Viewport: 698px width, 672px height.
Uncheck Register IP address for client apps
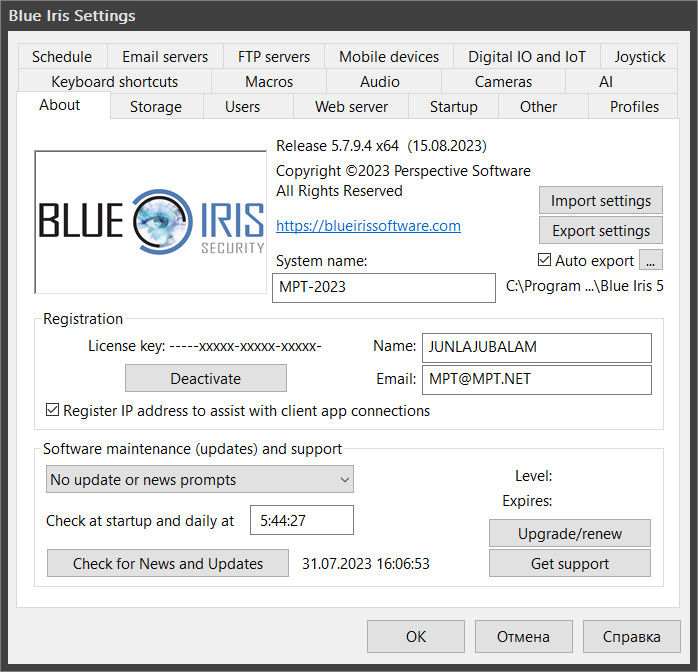[x=52, y=410]
